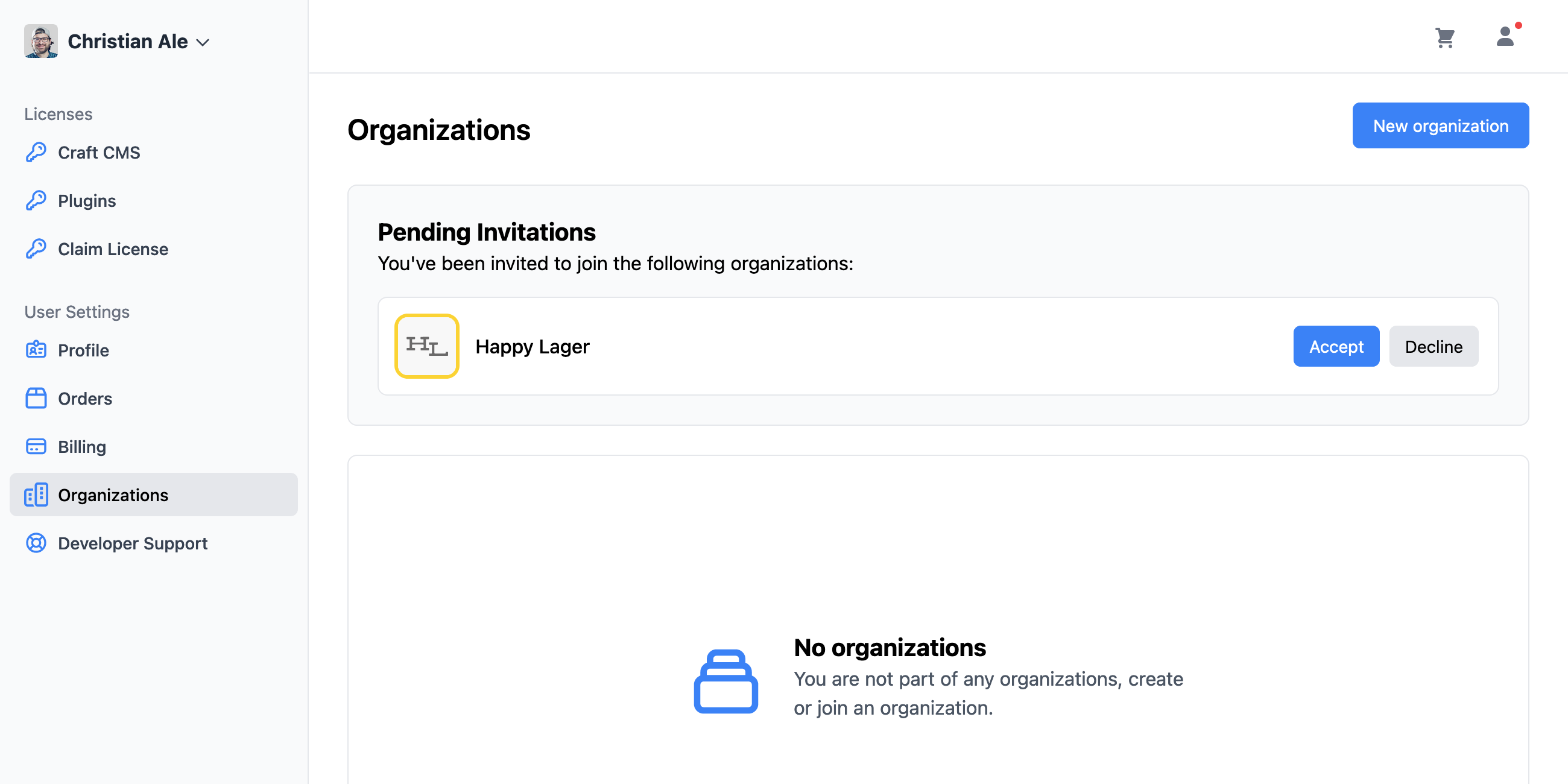
Task: Click the key icon beside Claim License
Action: point(36,248)
